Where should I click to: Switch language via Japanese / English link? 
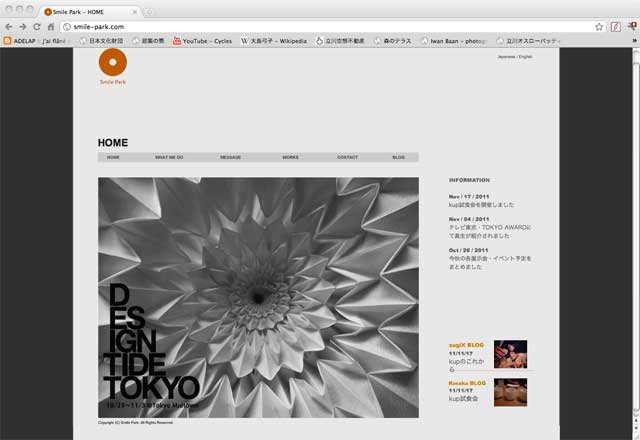(515, 57)
